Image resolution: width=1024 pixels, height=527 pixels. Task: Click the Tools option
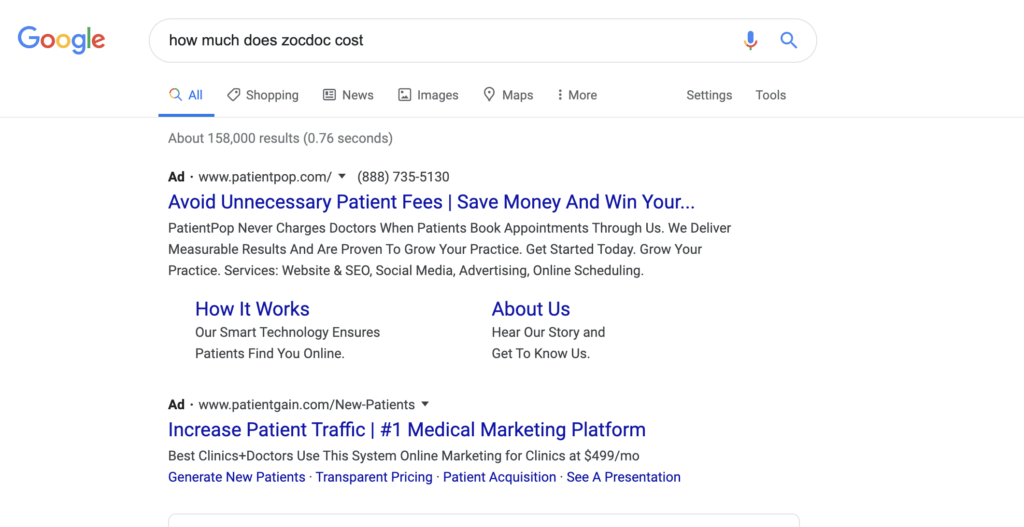pyautogui.click(x=771, y=95)
